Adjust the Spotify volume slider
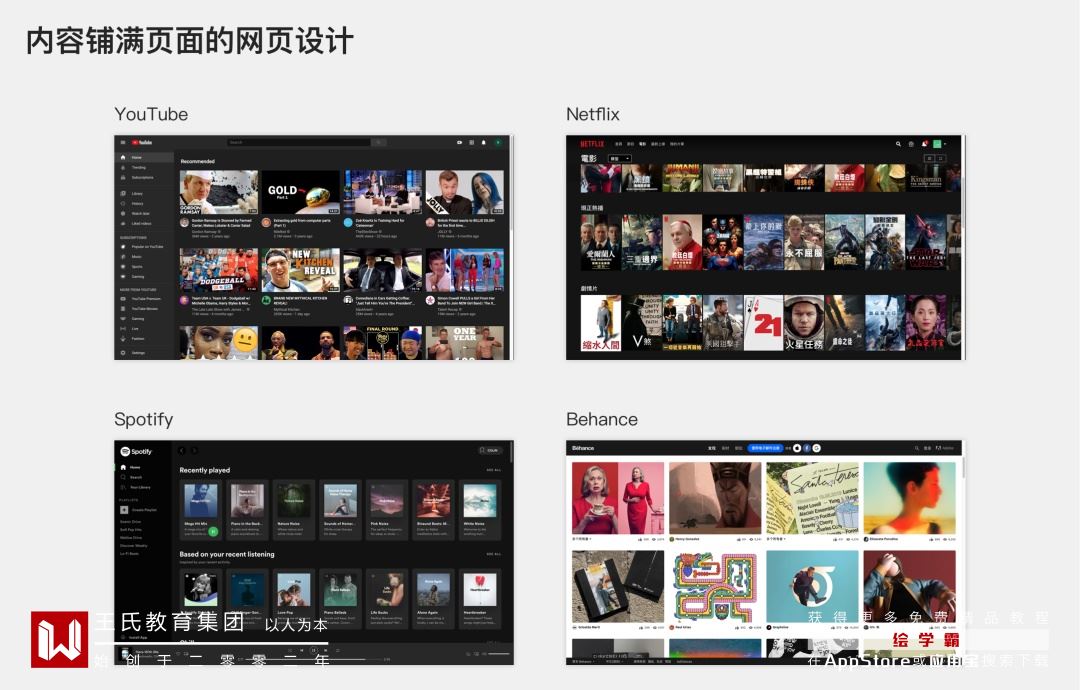1080x690 pixels. coord(499,654)
